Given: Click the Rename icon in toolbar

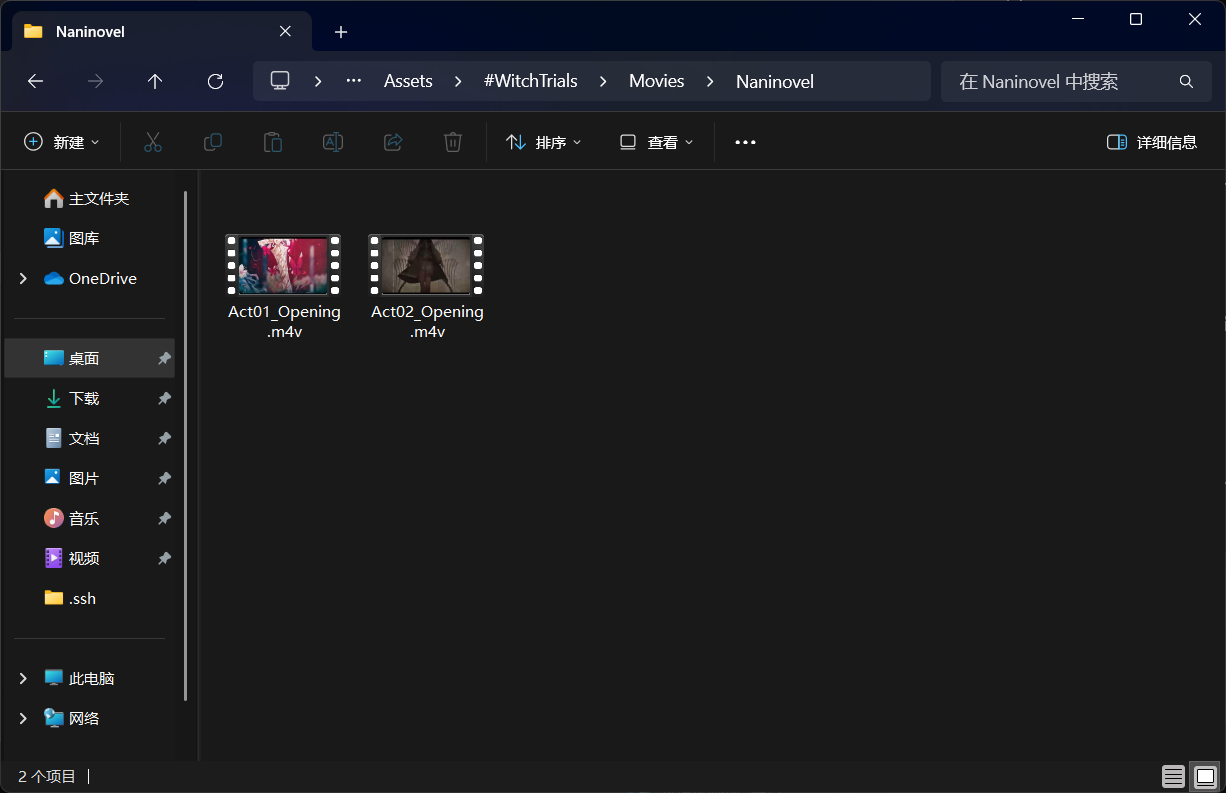Looking at the screenshot, I should pos(333,142).
